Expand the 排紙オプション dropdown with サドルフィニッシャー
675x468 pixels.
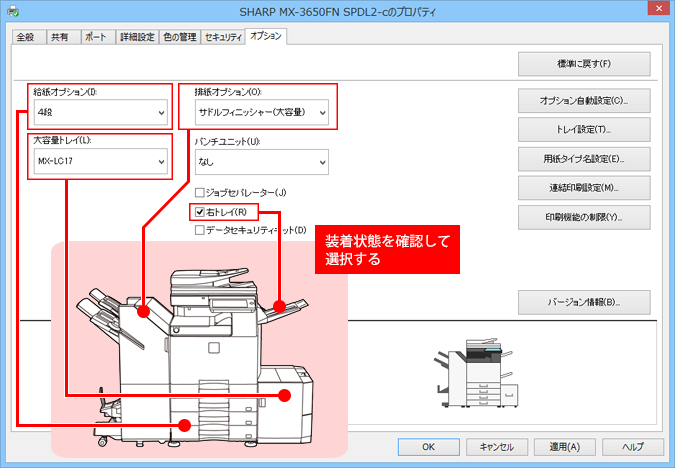click(x=262, y=112)
